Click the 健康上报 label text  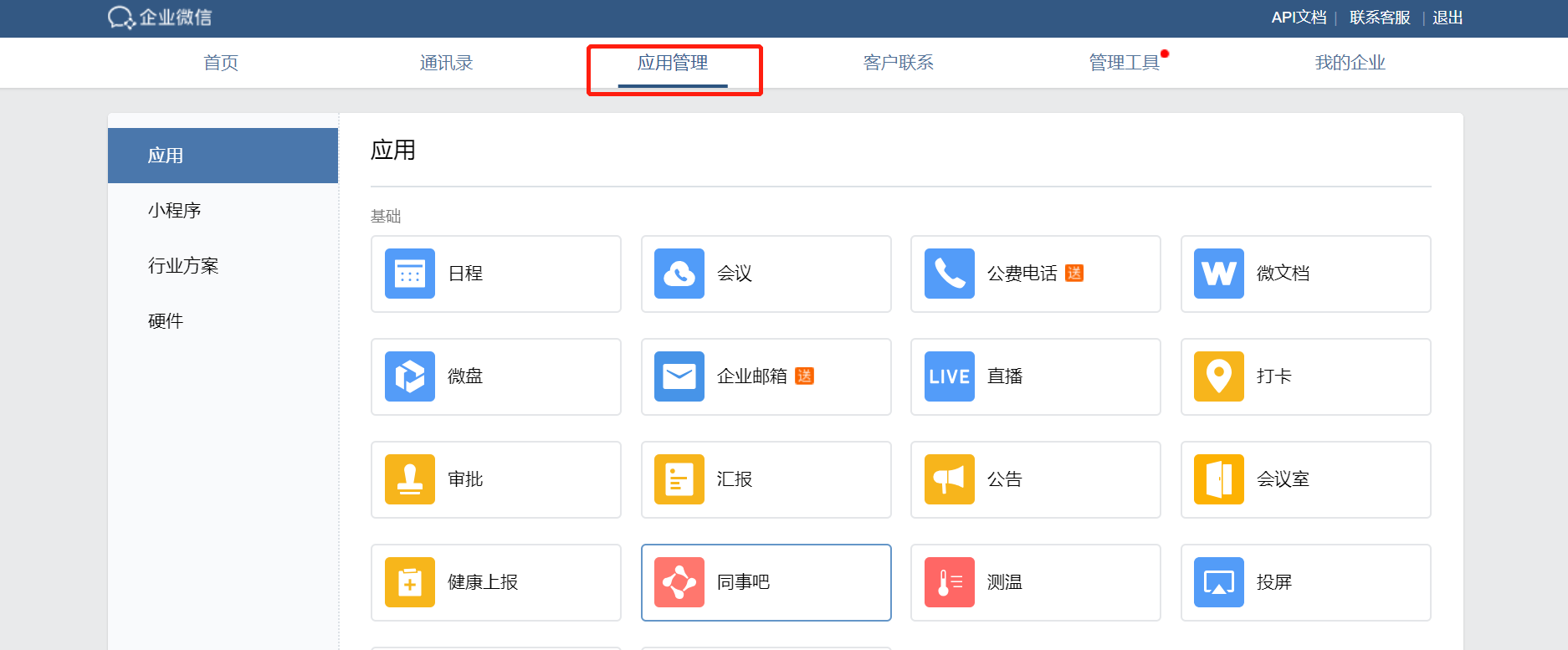[483, 582]
